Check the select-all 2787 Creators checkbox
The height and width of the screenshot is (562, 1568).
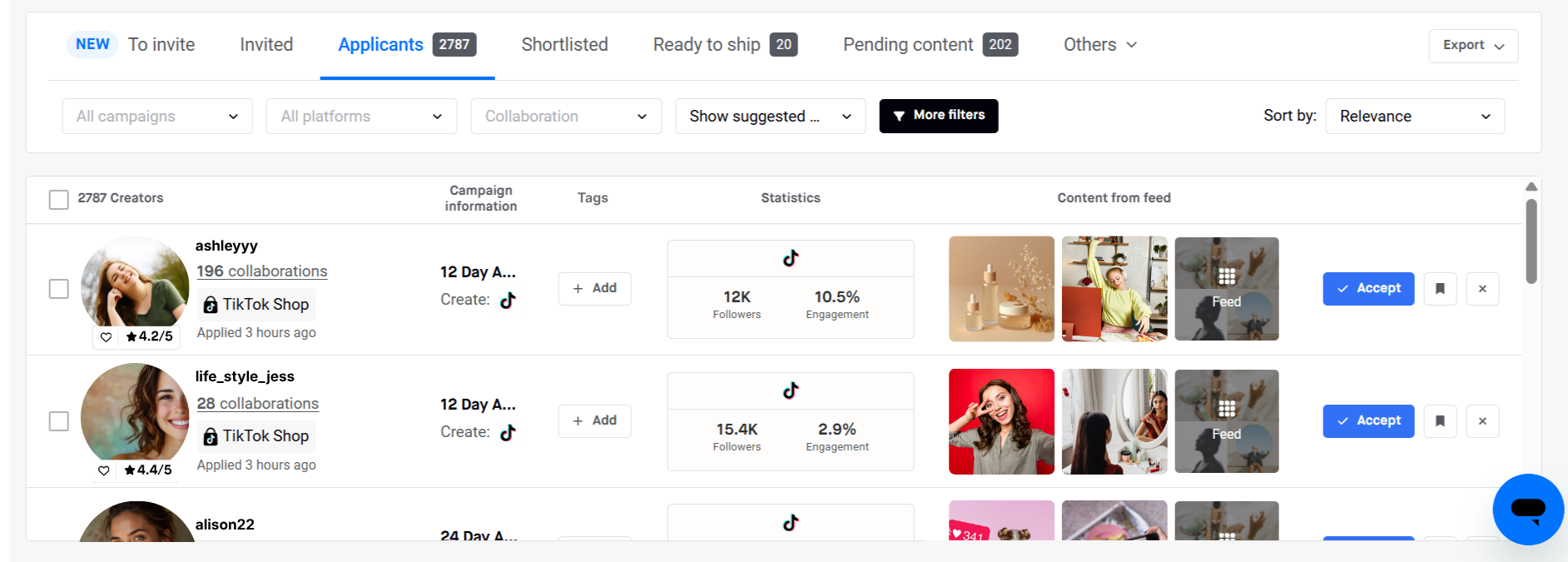point(58,199)
